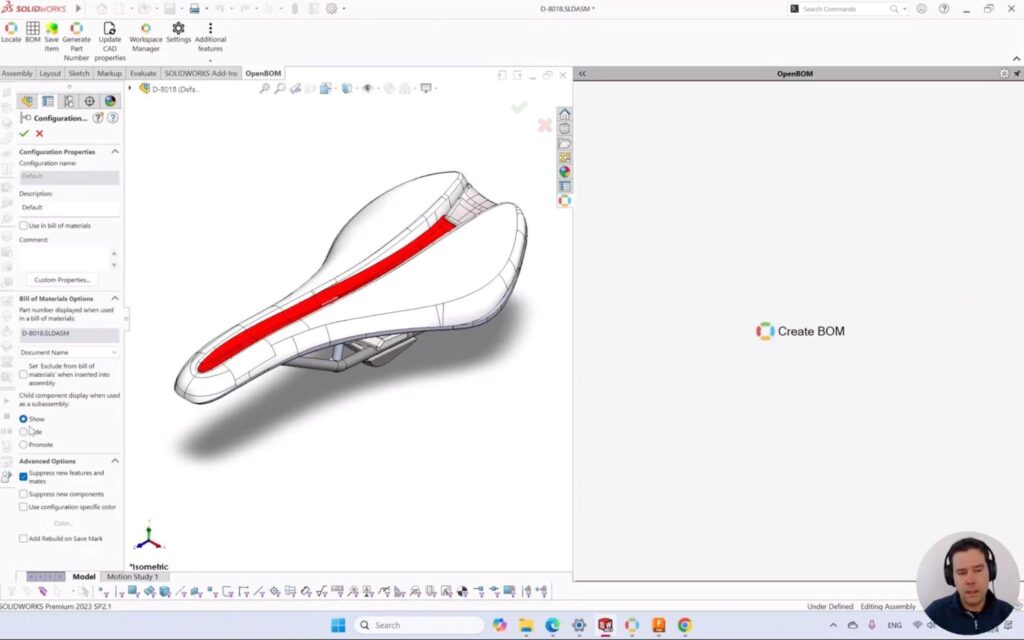Enable Use configuration specific color
This screenshot has height=640, width=1024.
pyautogui.click(x=24, y=507)
